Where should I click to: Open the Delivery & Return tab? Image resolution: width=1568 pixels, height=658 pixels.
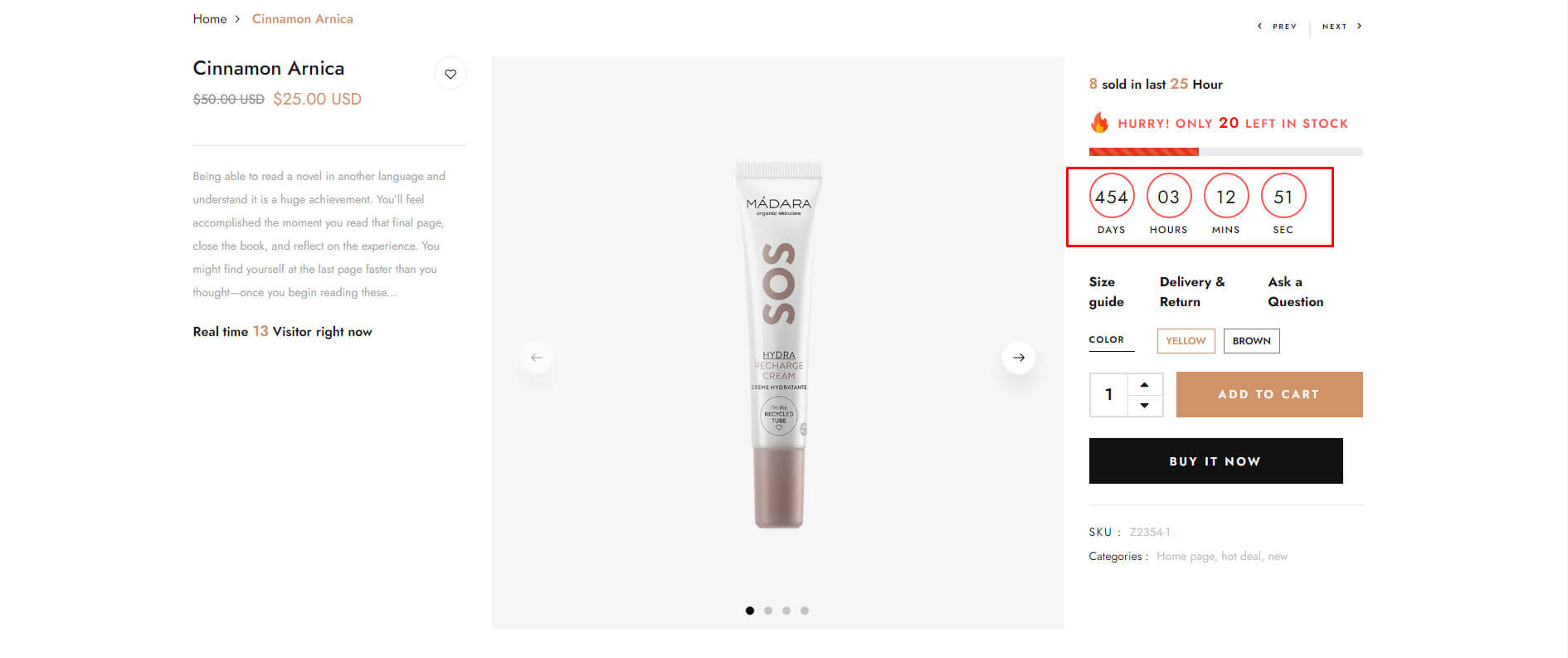[x=1192, y=292]
